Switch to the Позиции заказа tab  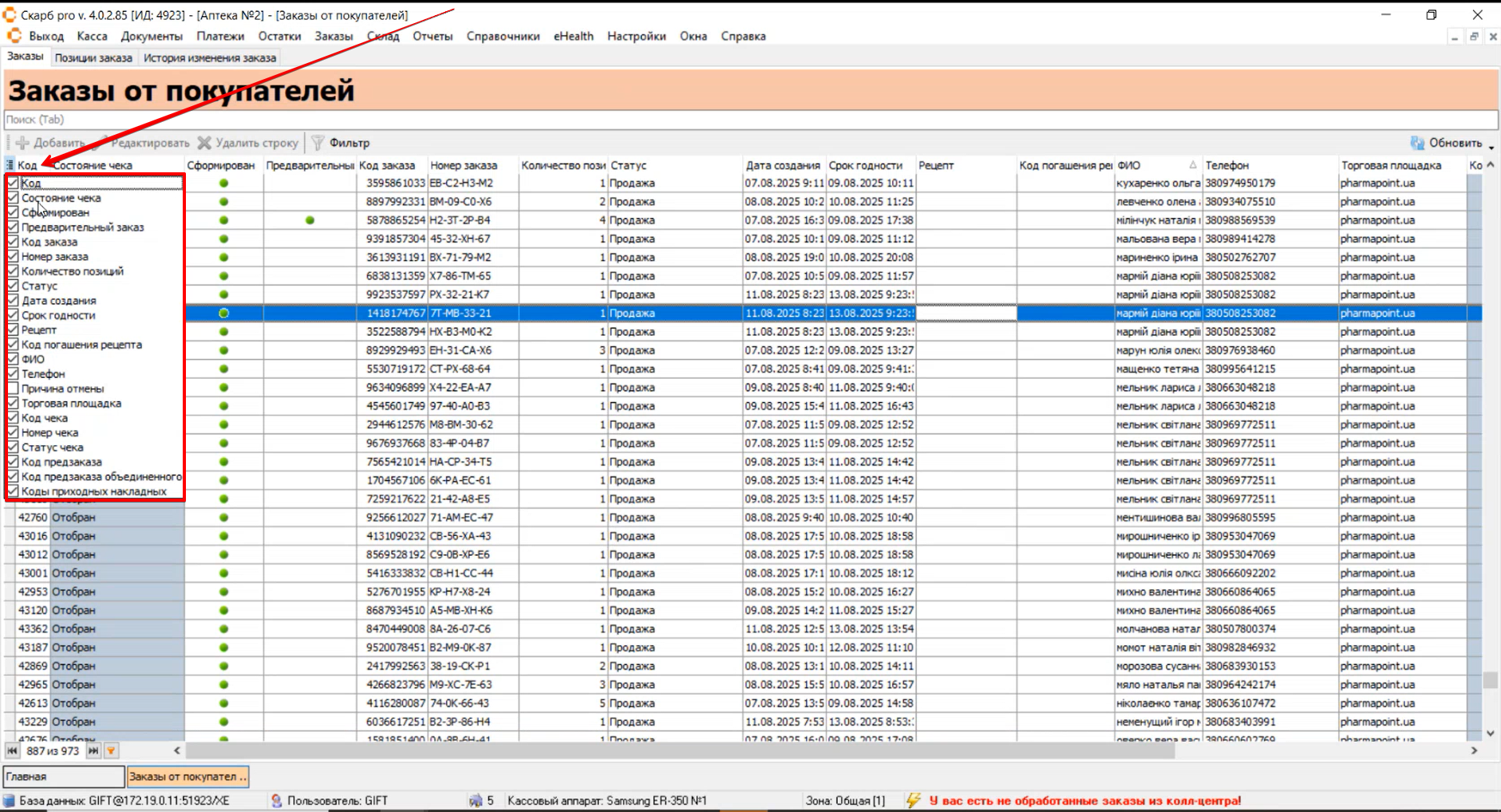coord(93,57)
